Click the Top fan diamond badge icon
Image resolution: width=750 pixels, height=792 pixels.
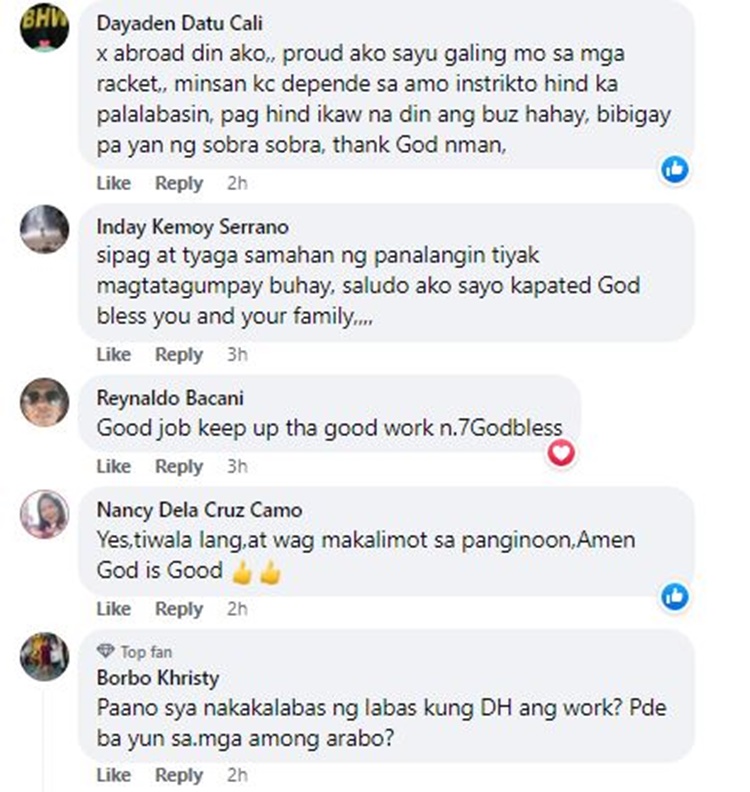coord(106,651)
